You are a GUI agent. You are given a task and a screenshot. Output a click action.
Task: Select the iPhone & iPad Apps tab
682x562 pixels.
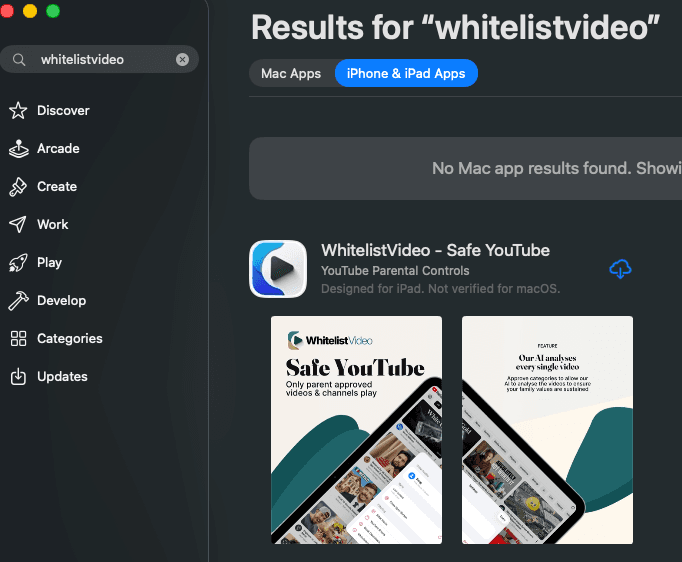(406, 74)
